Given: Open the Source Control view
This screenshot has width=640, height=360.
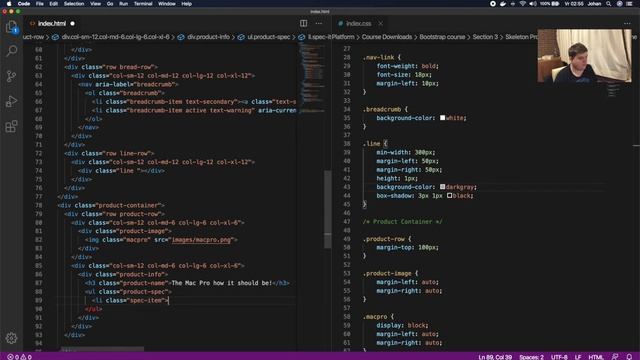Looking at the screenshot, I should [x=11, y=76].
